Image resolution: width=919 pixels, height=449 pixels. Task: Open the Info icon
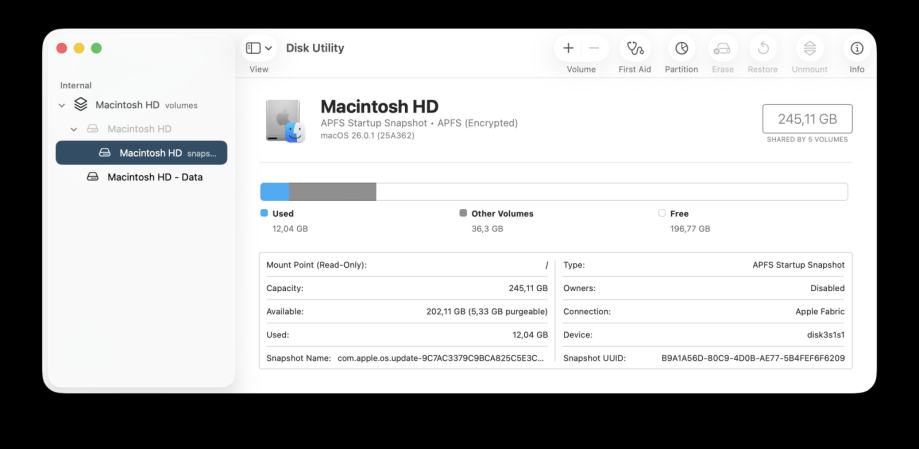pos(857,48)
